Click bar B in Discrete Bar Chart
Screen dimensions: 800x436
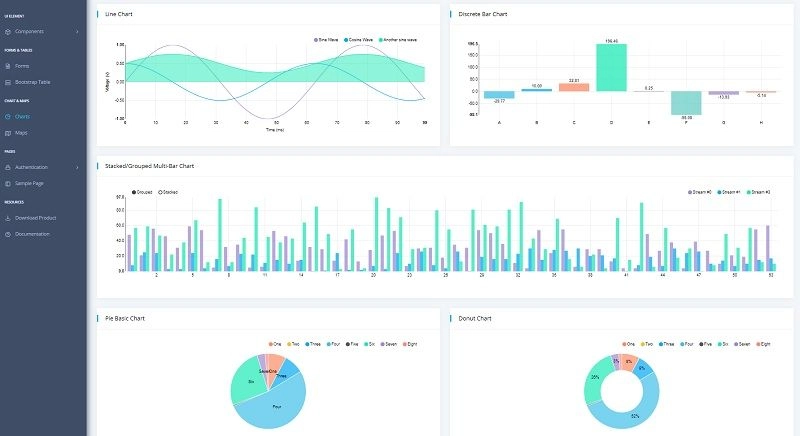pos(537,90)
